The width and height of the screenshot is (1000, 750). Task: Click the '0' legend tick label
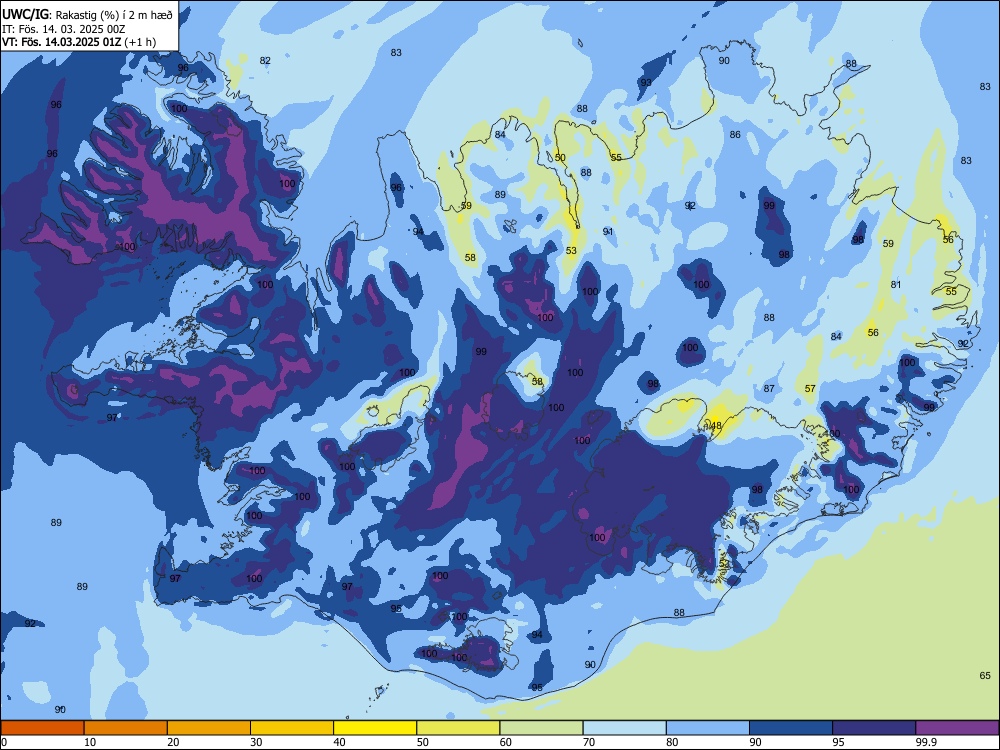tap(4, 742)
